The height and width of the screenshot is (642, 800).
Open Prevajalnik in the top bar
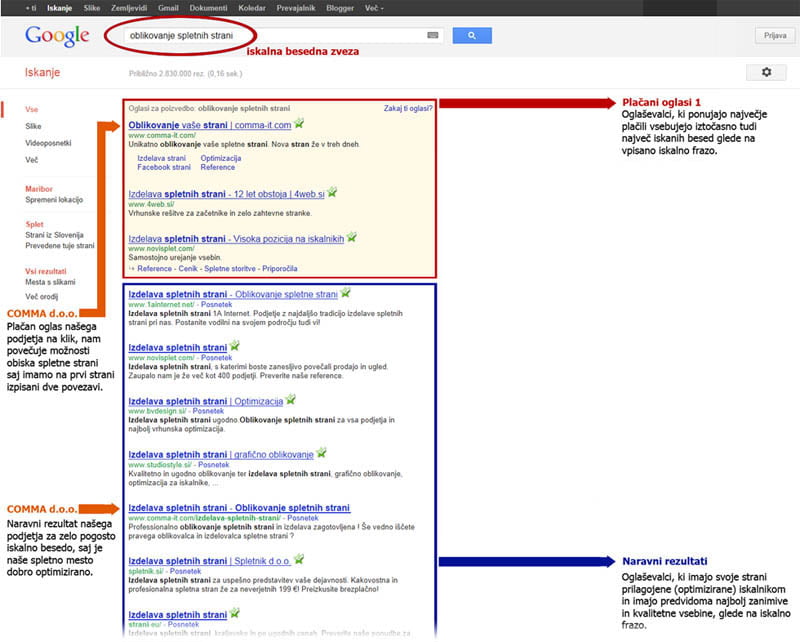[296, 8]
